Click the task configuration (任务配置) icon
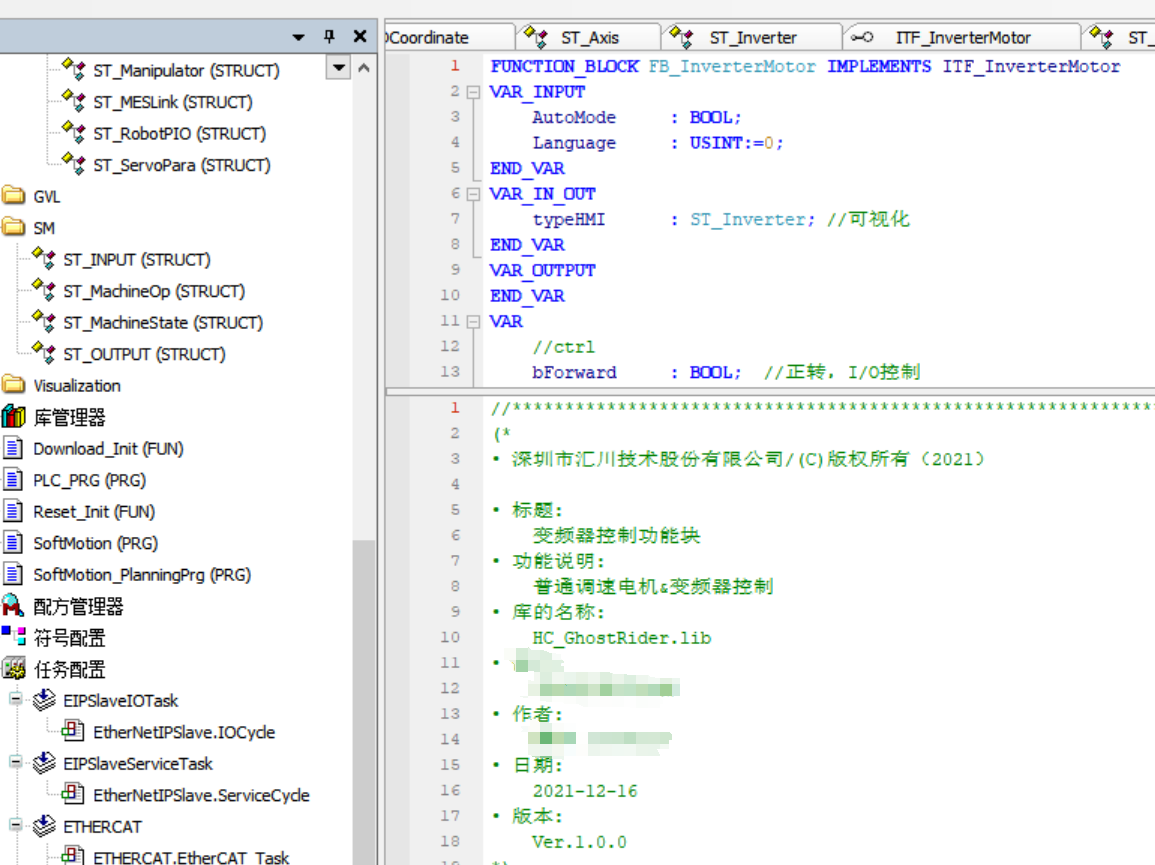Image resolution: width=1155 pixels, height=865 pixels. click(13, 669)
